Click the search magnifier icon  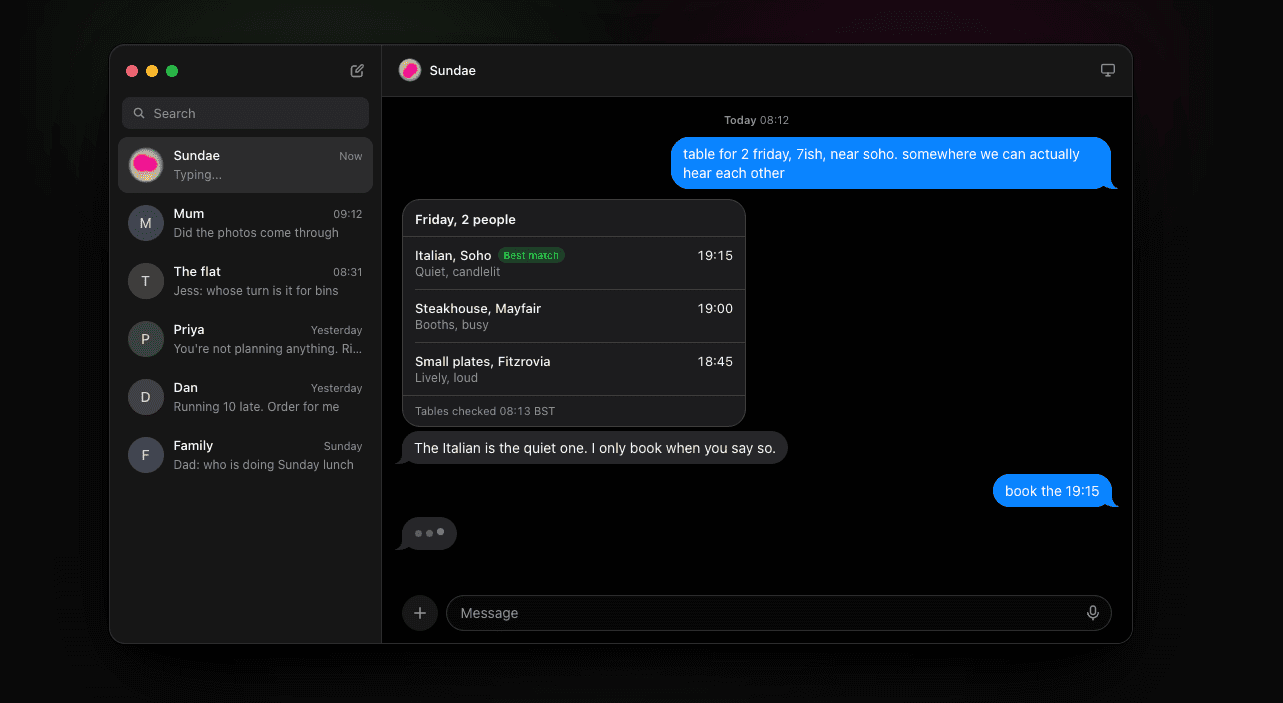139,113
